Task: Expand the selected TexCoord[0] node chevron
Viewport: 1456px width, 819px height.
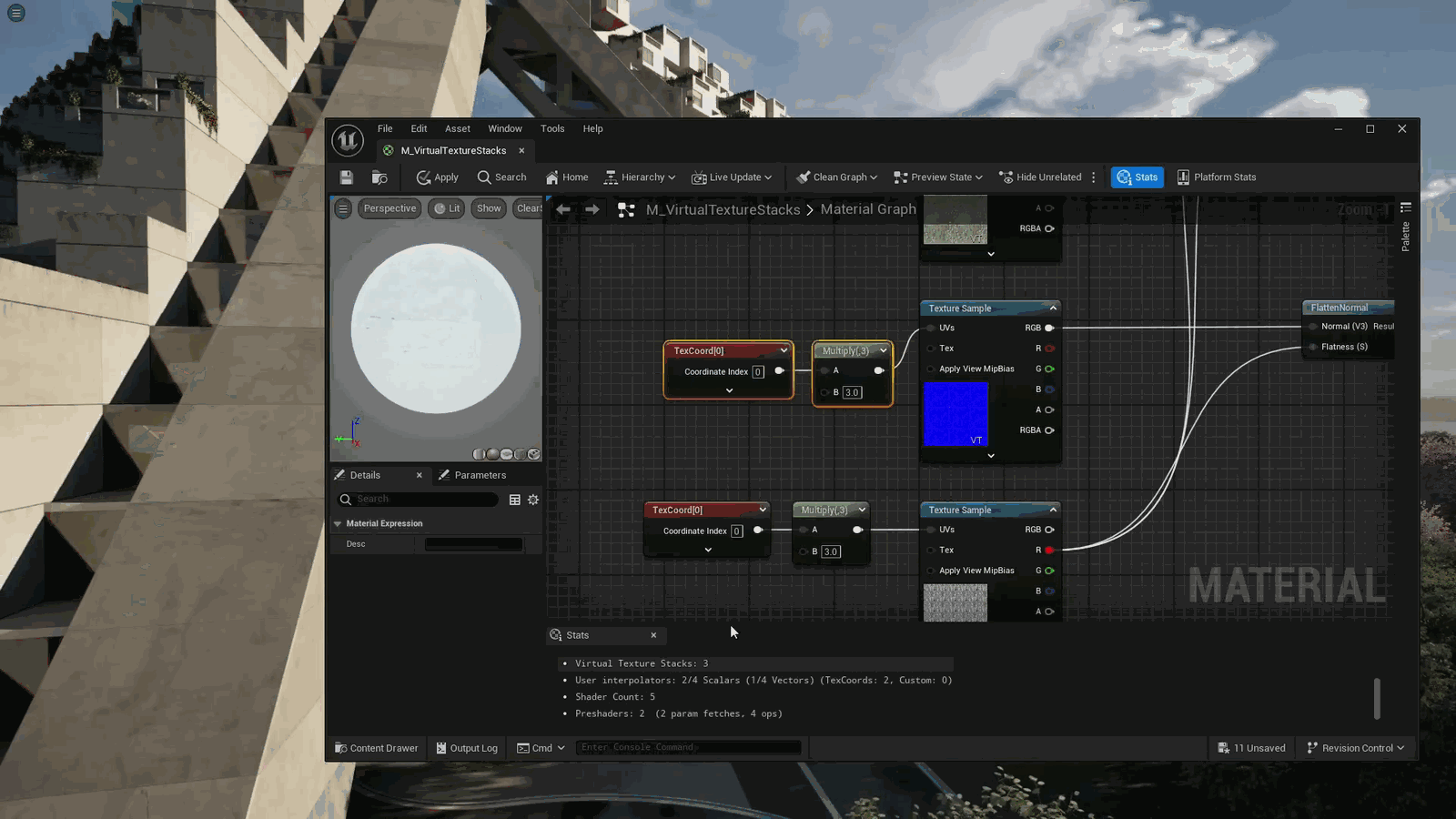Action: click(x=729, y=390)
